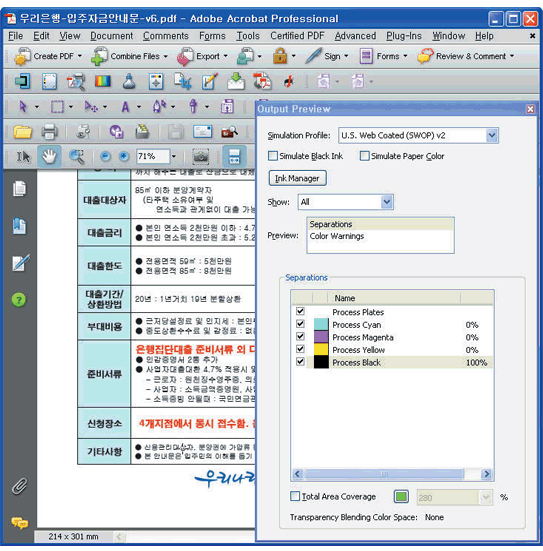Open the zoom percentage dropdown arrow
Image resolution: width=543 pixels, height=551 pixels.
click(174, 156)
